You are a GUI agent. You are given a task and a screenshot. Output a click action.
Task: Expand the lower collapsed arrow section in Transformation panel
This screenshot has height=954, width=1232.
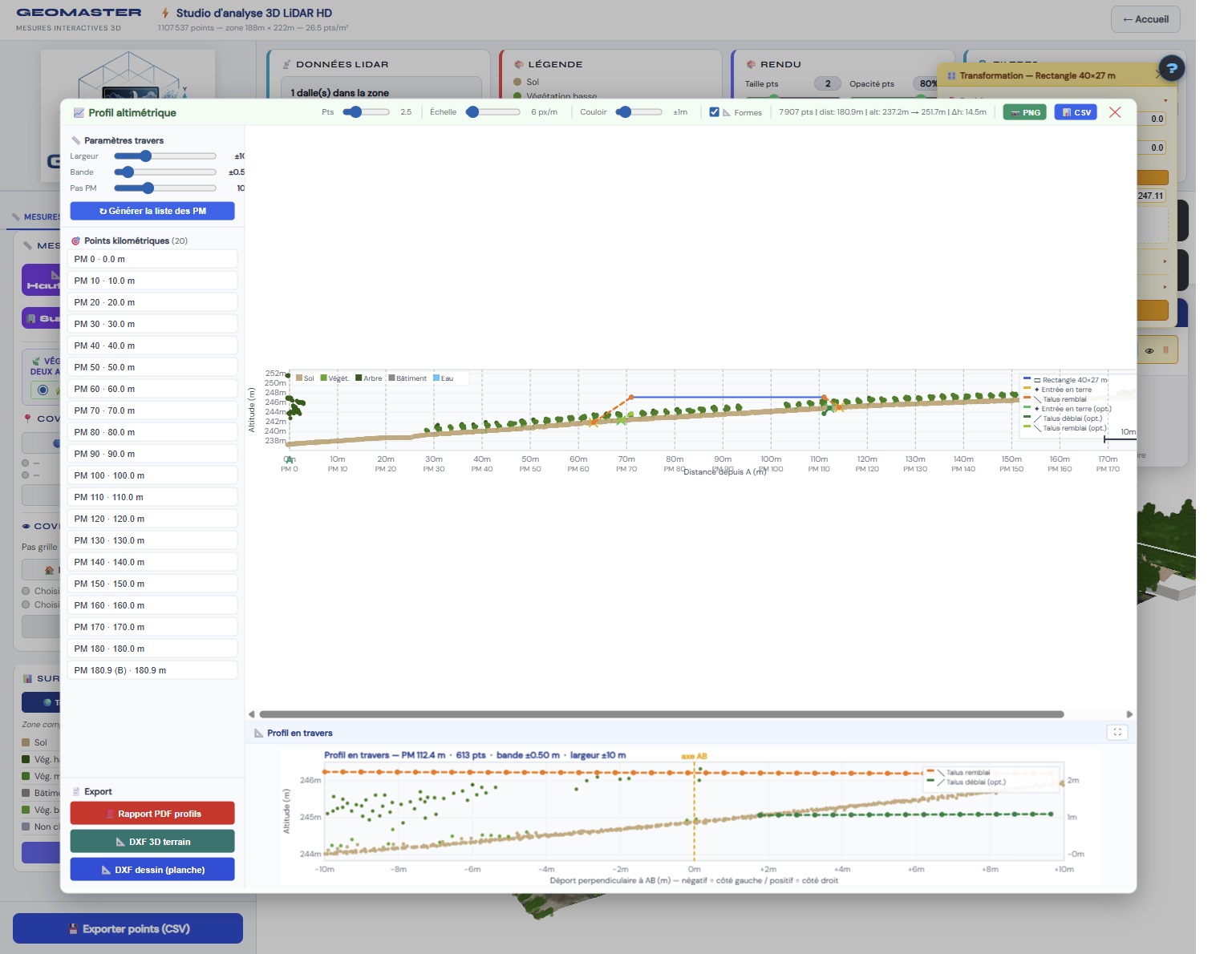(x=1165, y=286)
